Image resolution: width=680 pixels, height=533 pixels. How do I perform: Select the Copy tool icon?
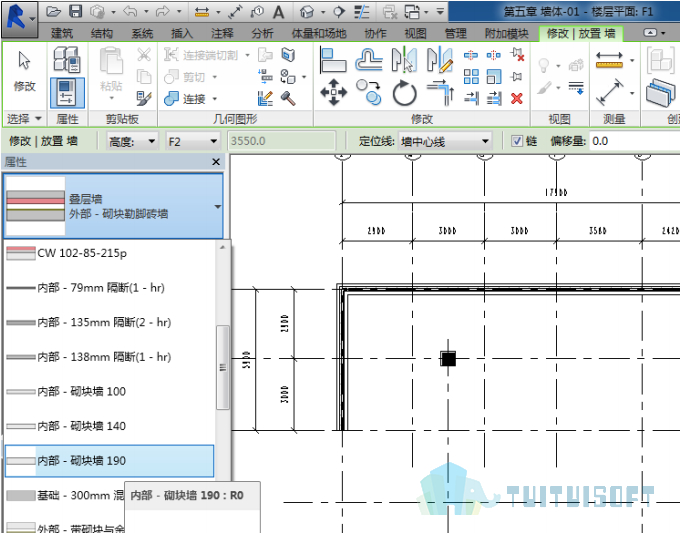[369, 92]
